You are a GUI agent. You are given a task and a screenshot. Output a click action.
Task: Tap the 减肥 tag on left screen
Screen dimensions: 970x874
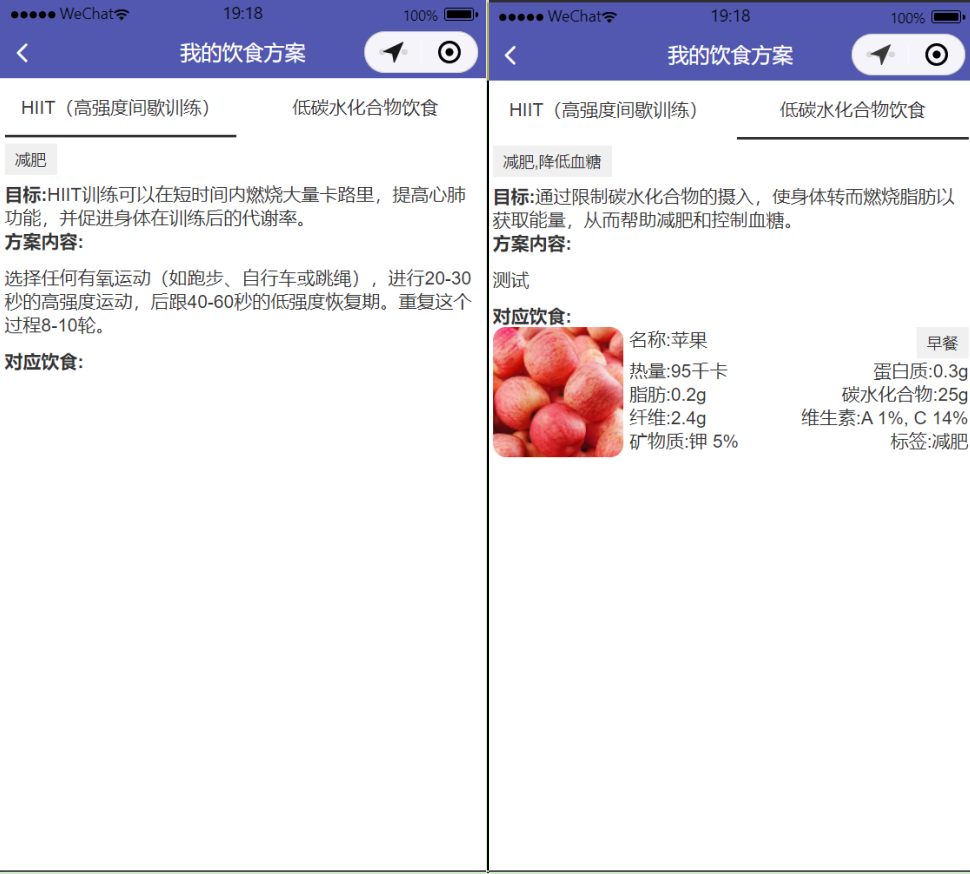31,160
